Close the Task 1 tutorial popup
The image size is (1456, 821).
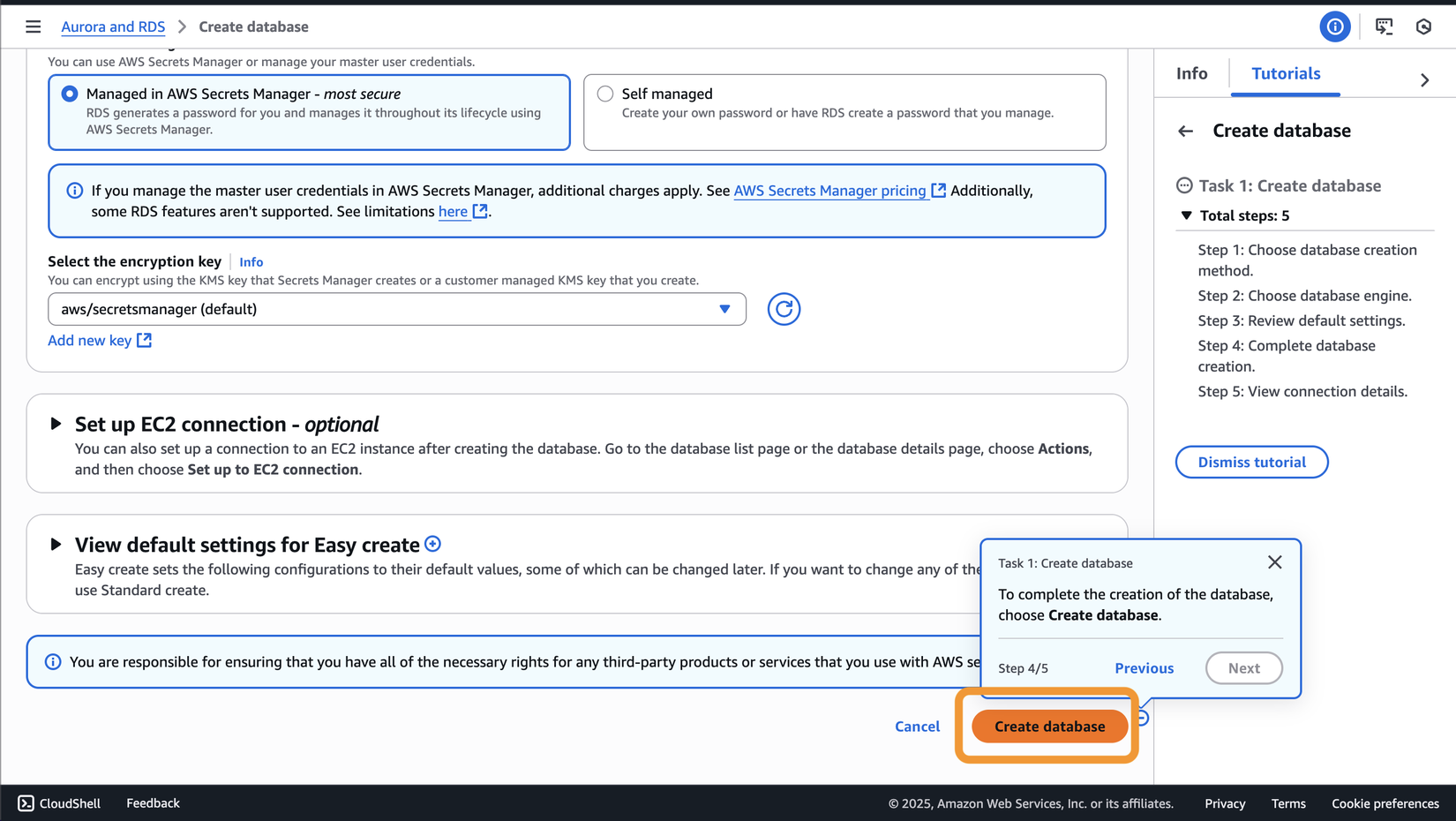coord(1274,562)
